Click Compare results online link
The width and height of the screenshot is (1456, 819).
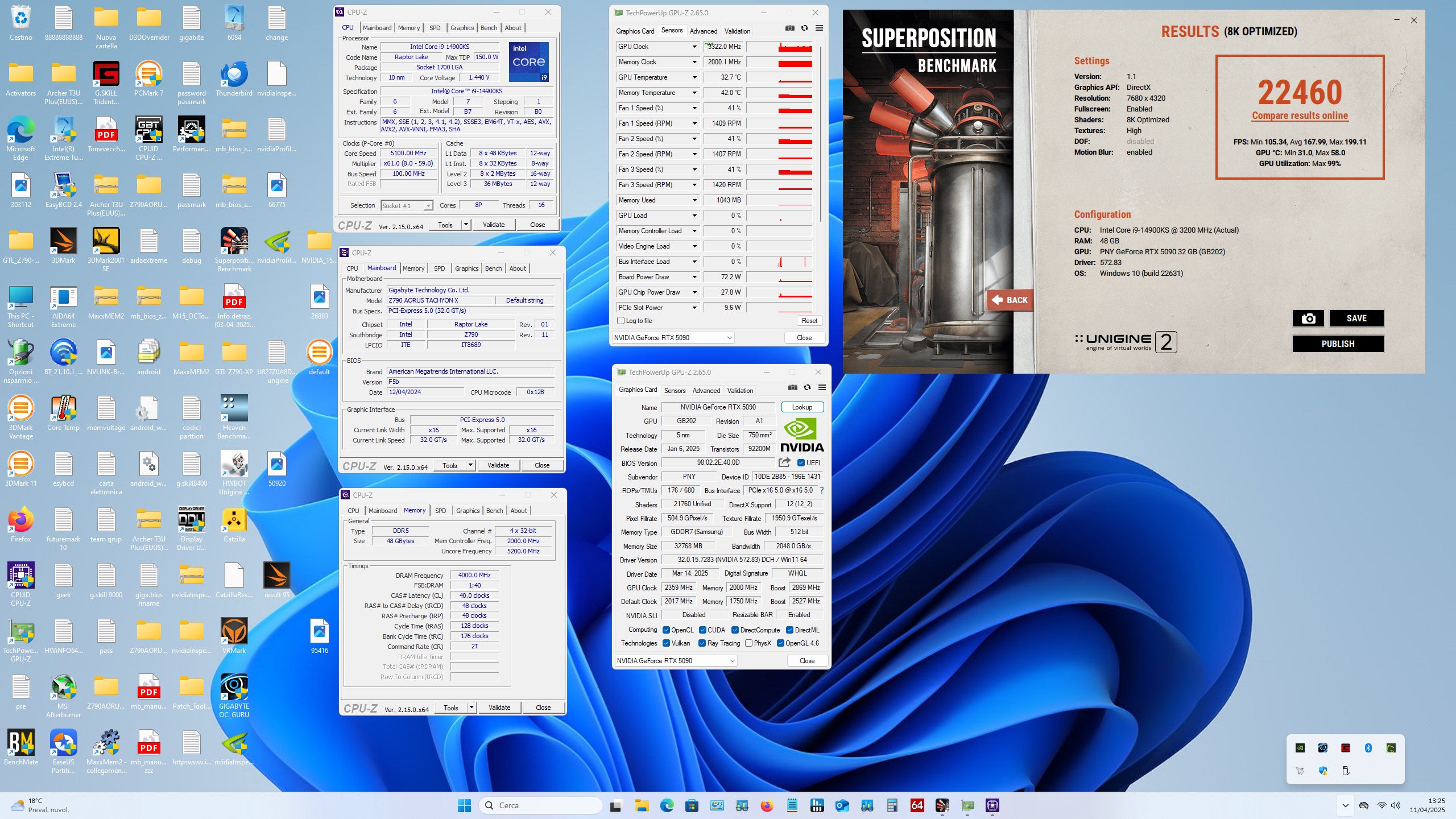point(1300,115)
